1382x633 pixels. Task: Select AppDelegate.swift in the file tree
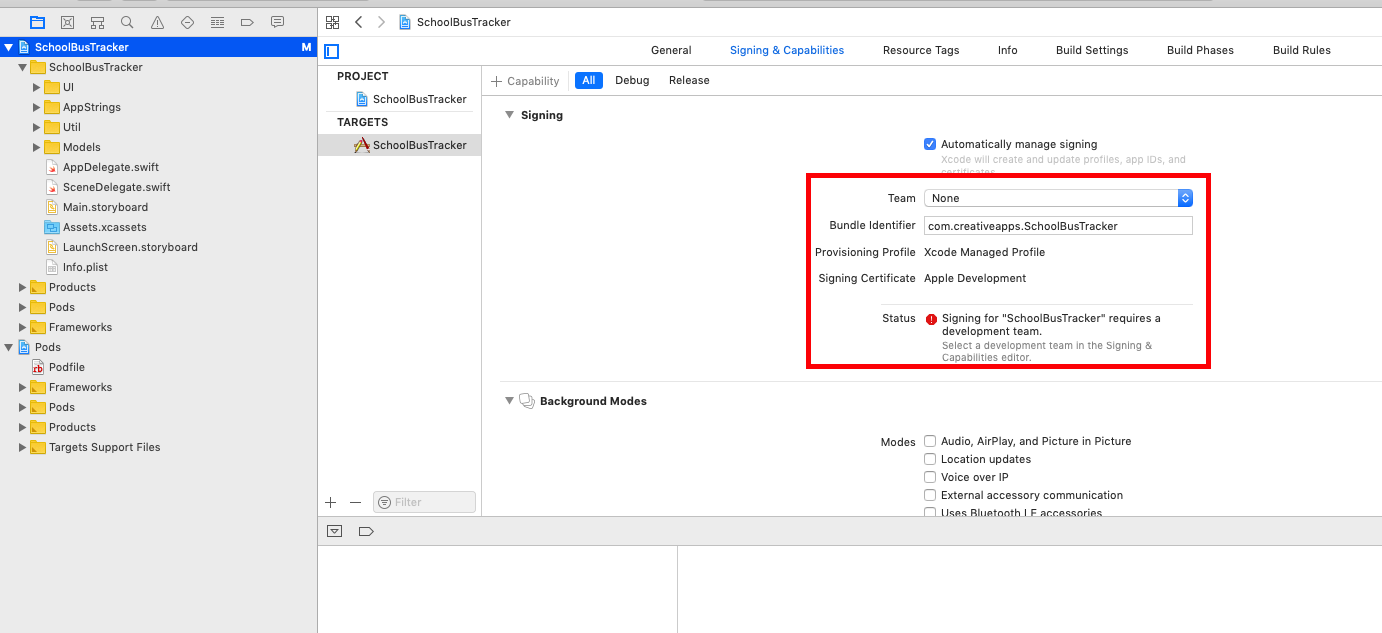[110, 167]
